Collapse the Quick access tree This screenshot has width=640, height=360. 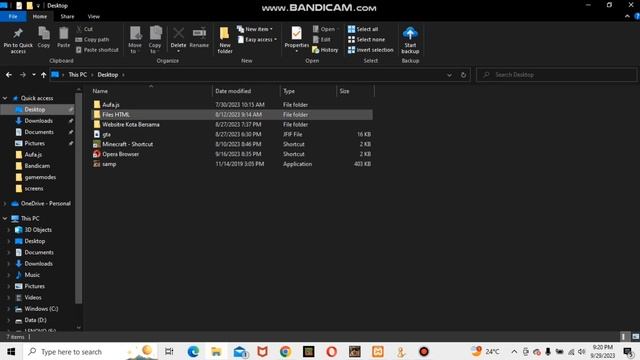(5, 98)
